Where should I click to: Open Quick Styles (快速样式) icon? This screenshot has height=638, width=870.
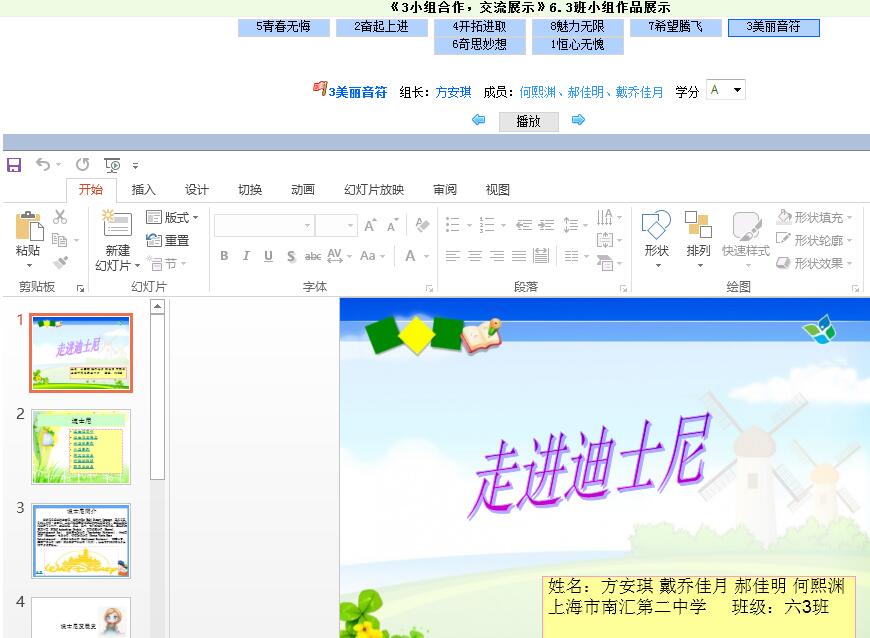click(x=746, y=225)
